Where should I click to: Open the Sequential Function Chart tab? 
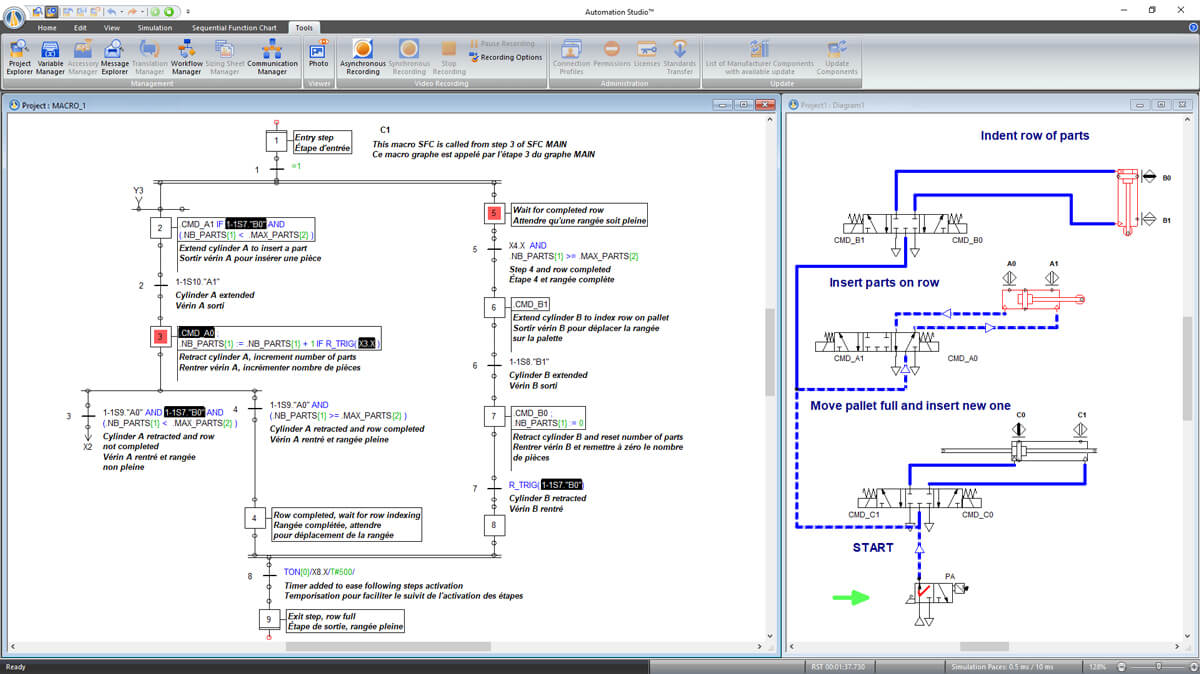pos(234,28)
